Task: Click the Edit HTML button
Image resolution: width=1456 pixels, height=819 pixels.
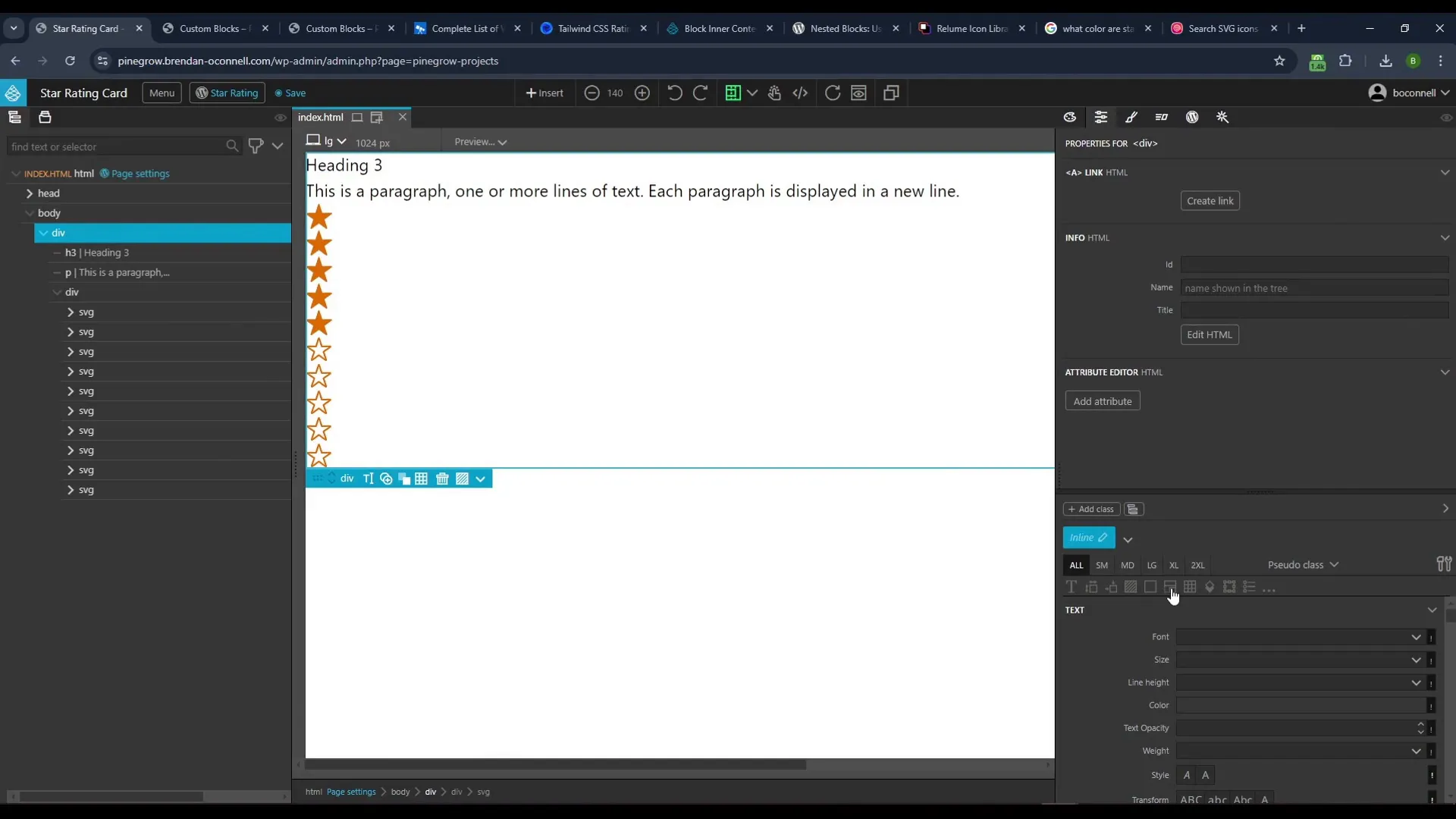Action: [1210, 334]
